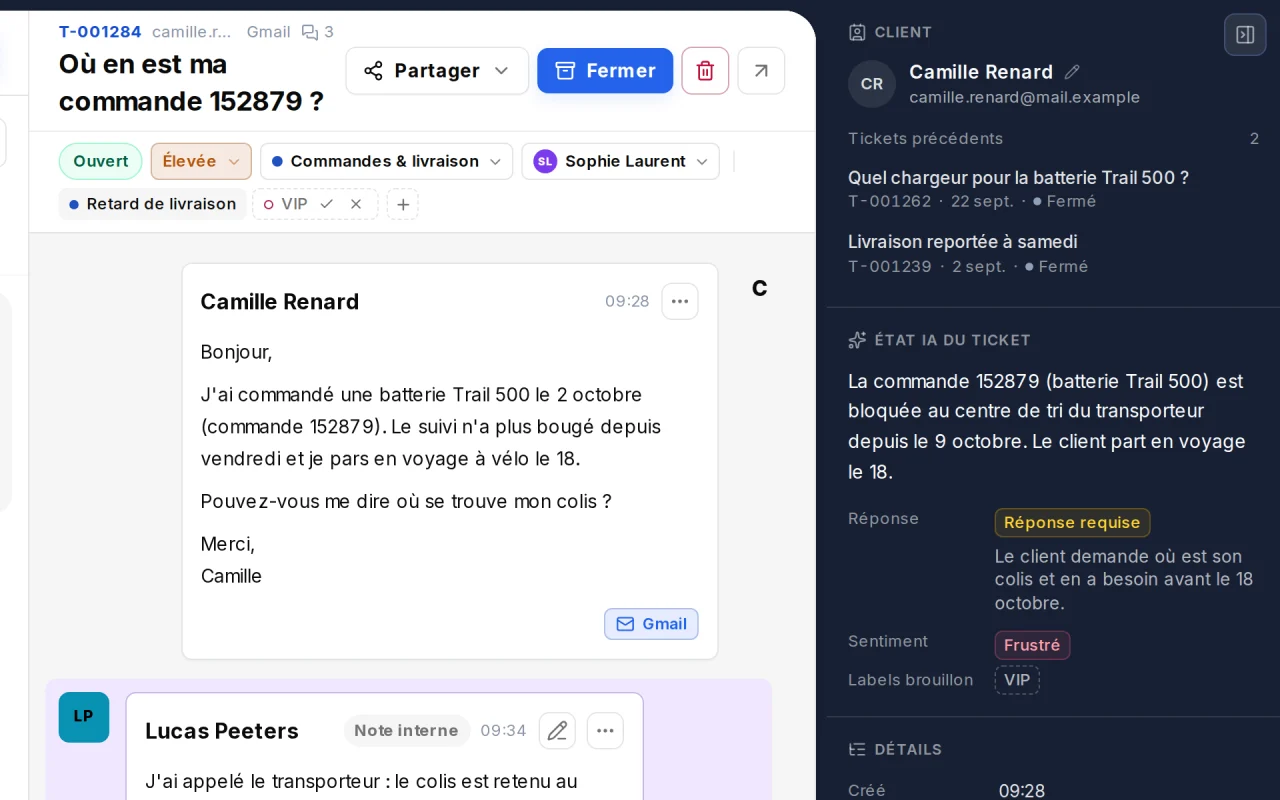Click the message count icon in the header
The width and height of the screenshot is (1280, 800).
pos(310,32)
